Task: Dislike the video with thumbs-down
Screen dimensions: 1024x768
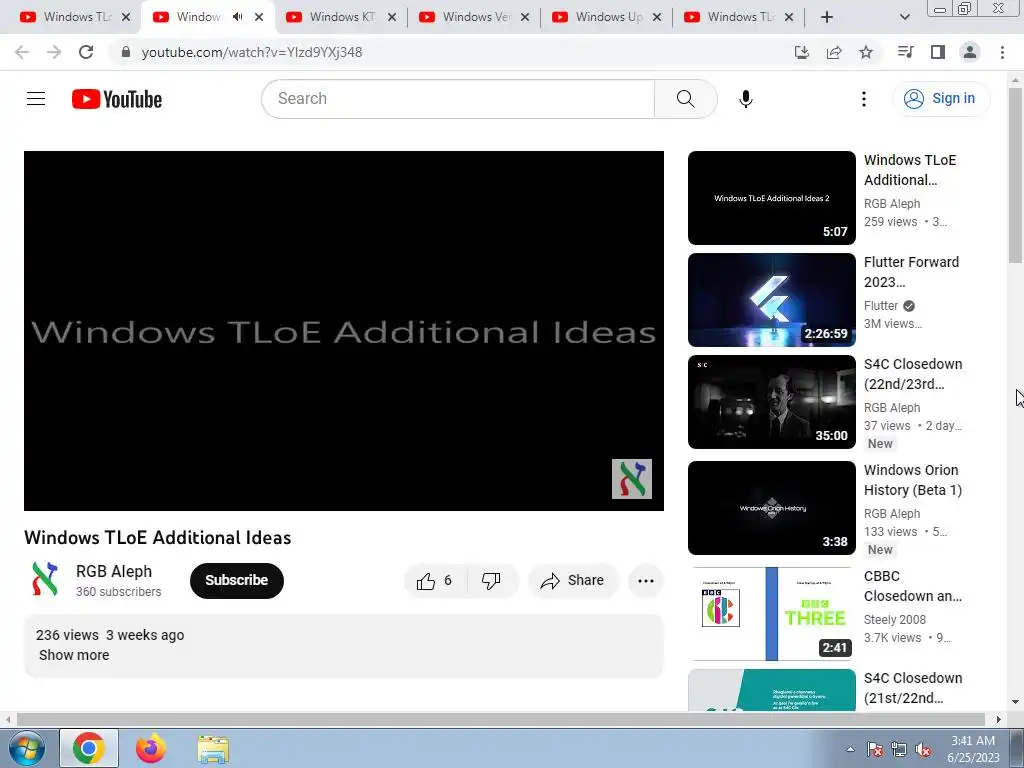Action: 492,581
